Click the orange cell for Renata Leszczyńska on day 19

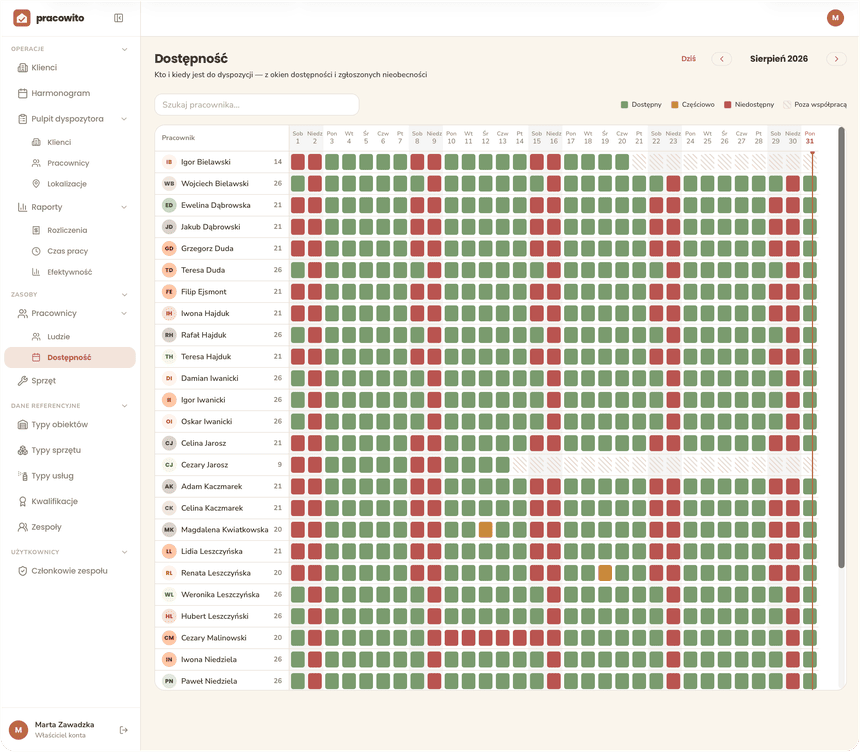(x=605, y=573)
